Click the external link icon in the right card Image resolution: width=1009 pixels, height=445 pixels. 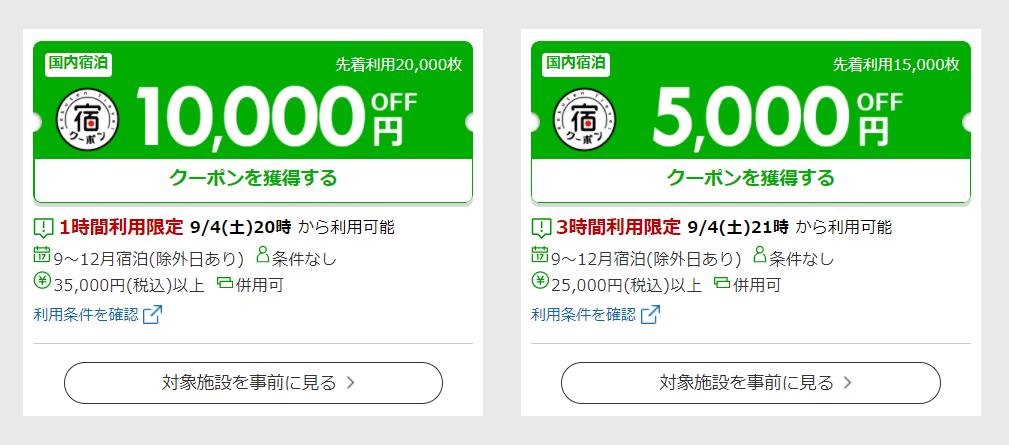click(x=650, y=314)
